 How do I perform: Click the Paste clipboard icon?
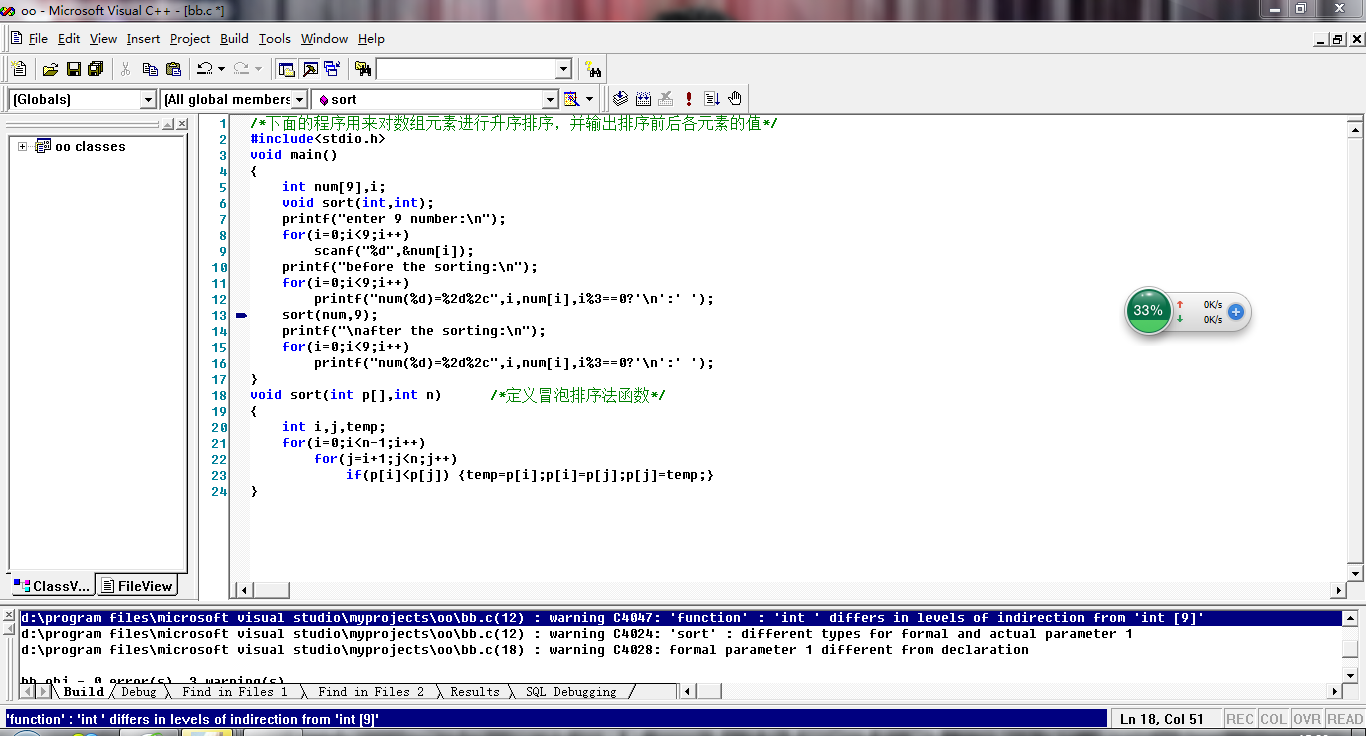(173, 69)
